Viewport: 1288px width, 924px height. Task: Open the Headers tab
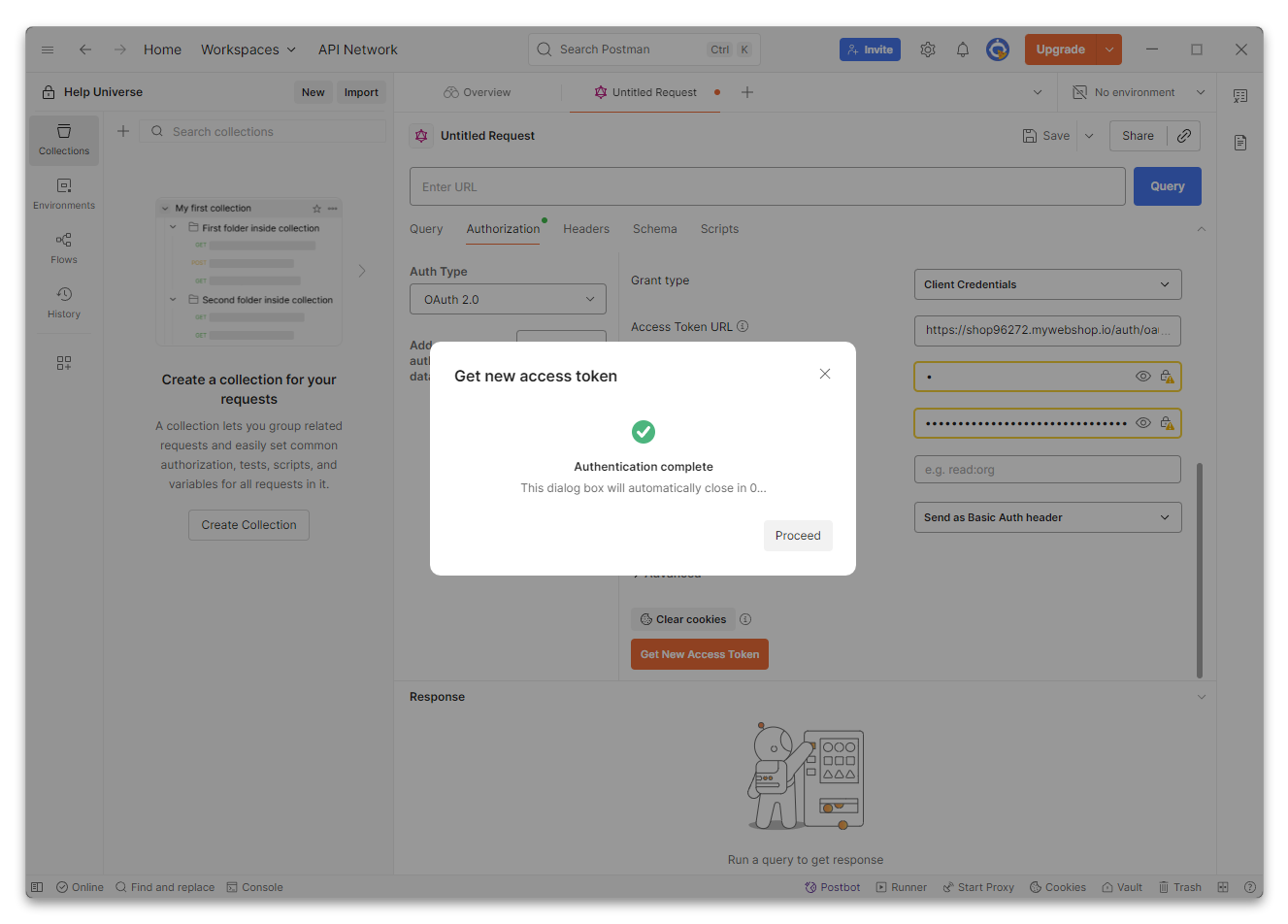point(586,229)
